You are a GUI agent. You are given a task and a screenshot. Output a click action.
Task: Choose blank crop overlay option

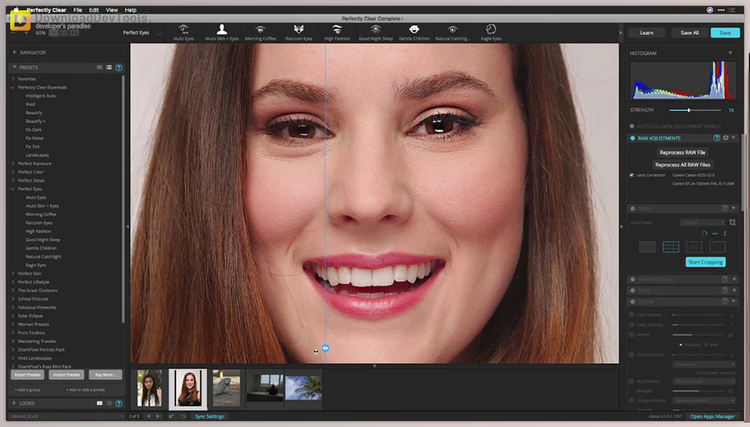pyautogui.click(x=647, y=247)
